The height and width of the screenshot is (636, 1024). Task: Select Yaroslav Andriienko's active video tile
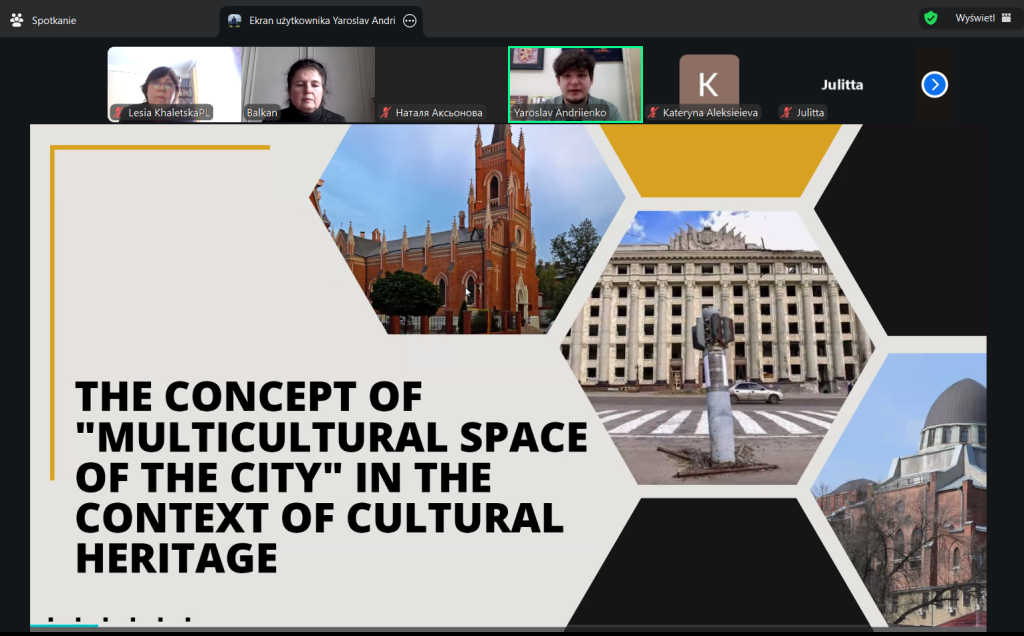[575, 80]
